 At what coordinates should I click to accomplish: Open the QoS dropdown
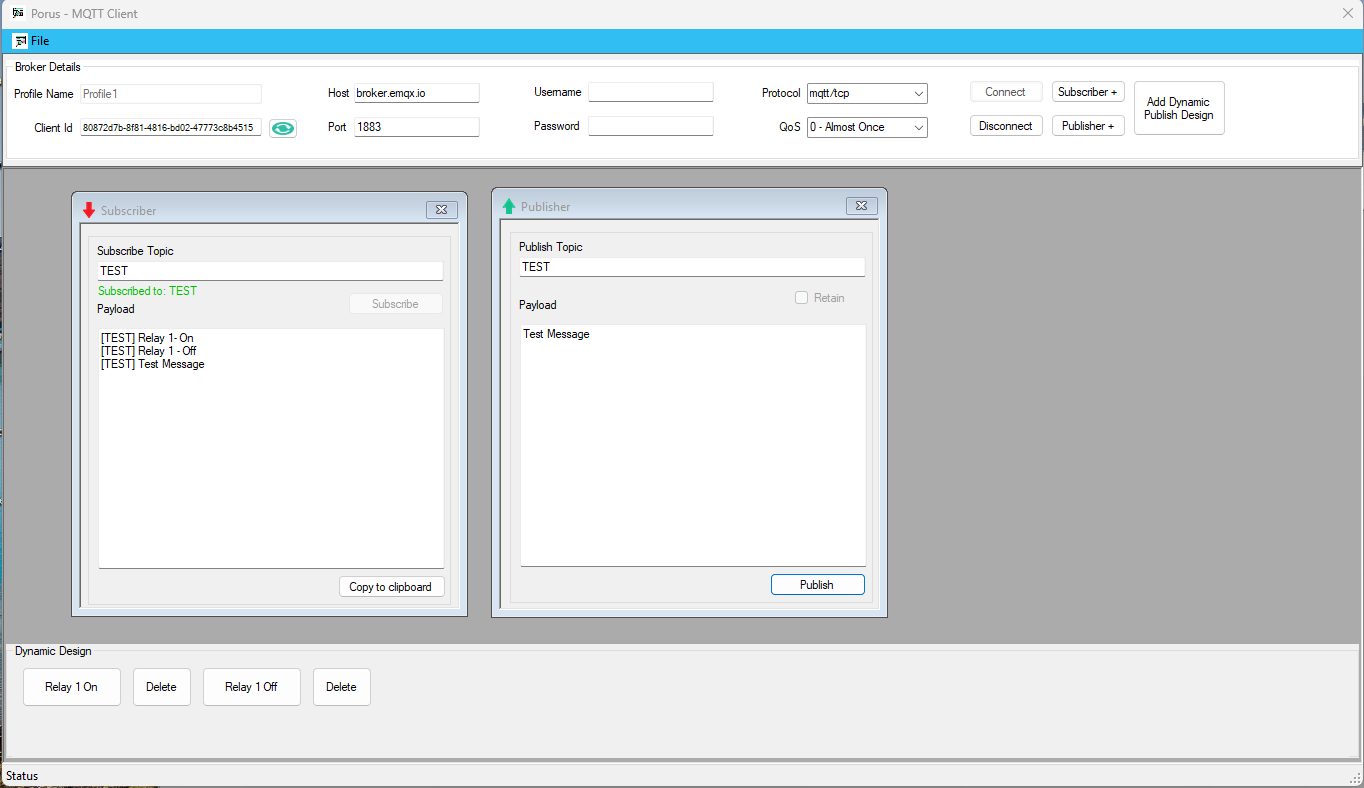point(919,128)
